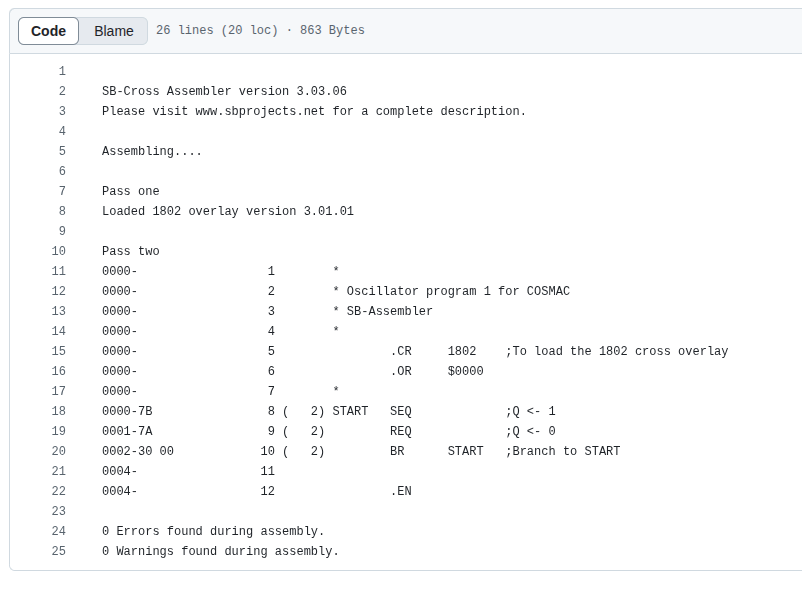Image resolution: width=802 pixels, height=597 pixels.
Task: Select line number 18 for START SEQ
Action: tap(59, 411)
